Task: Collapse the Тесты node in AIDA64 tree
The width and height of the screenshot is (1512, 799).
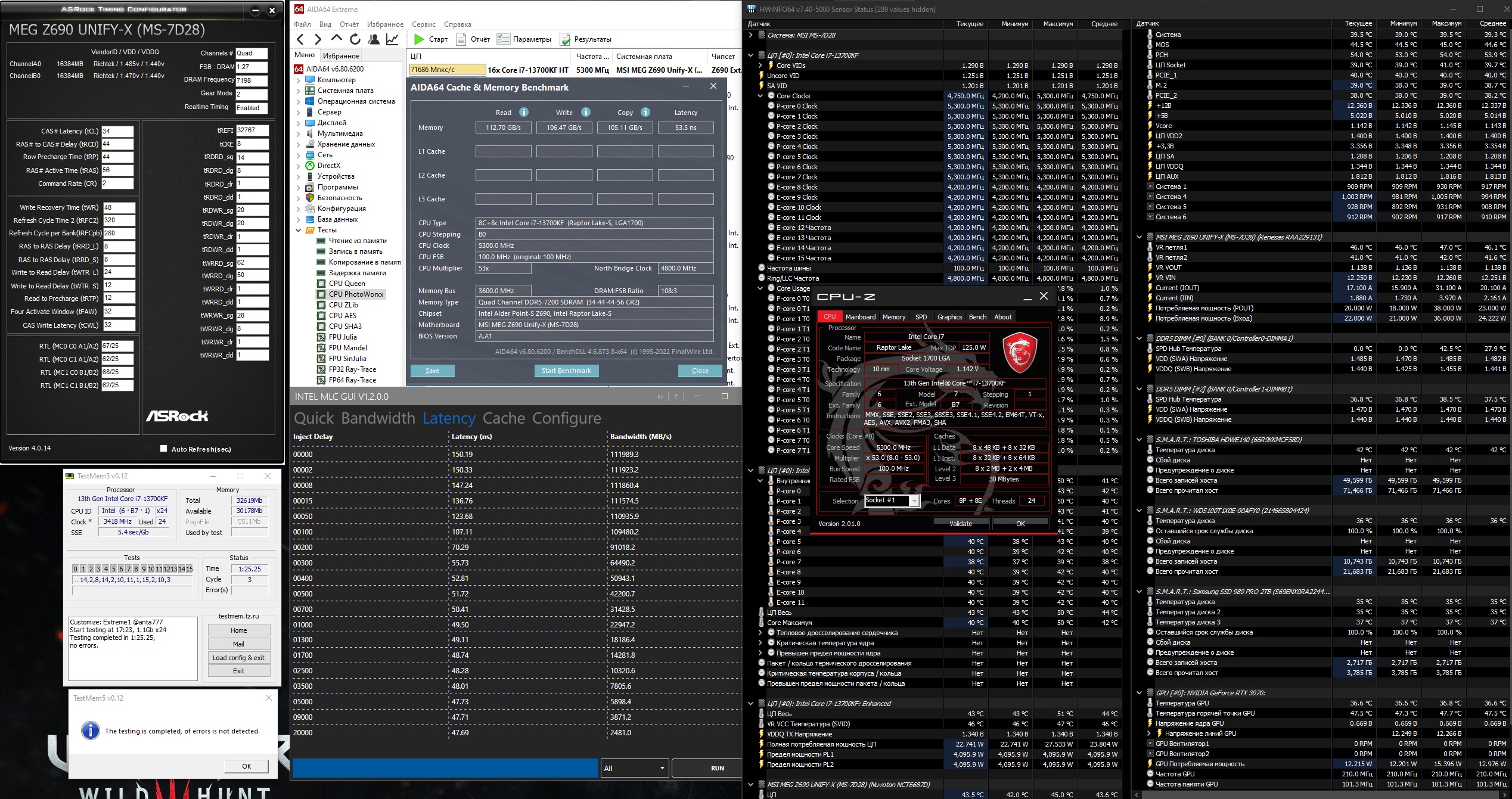Action: pyautogui.click(x=299, y=230)
